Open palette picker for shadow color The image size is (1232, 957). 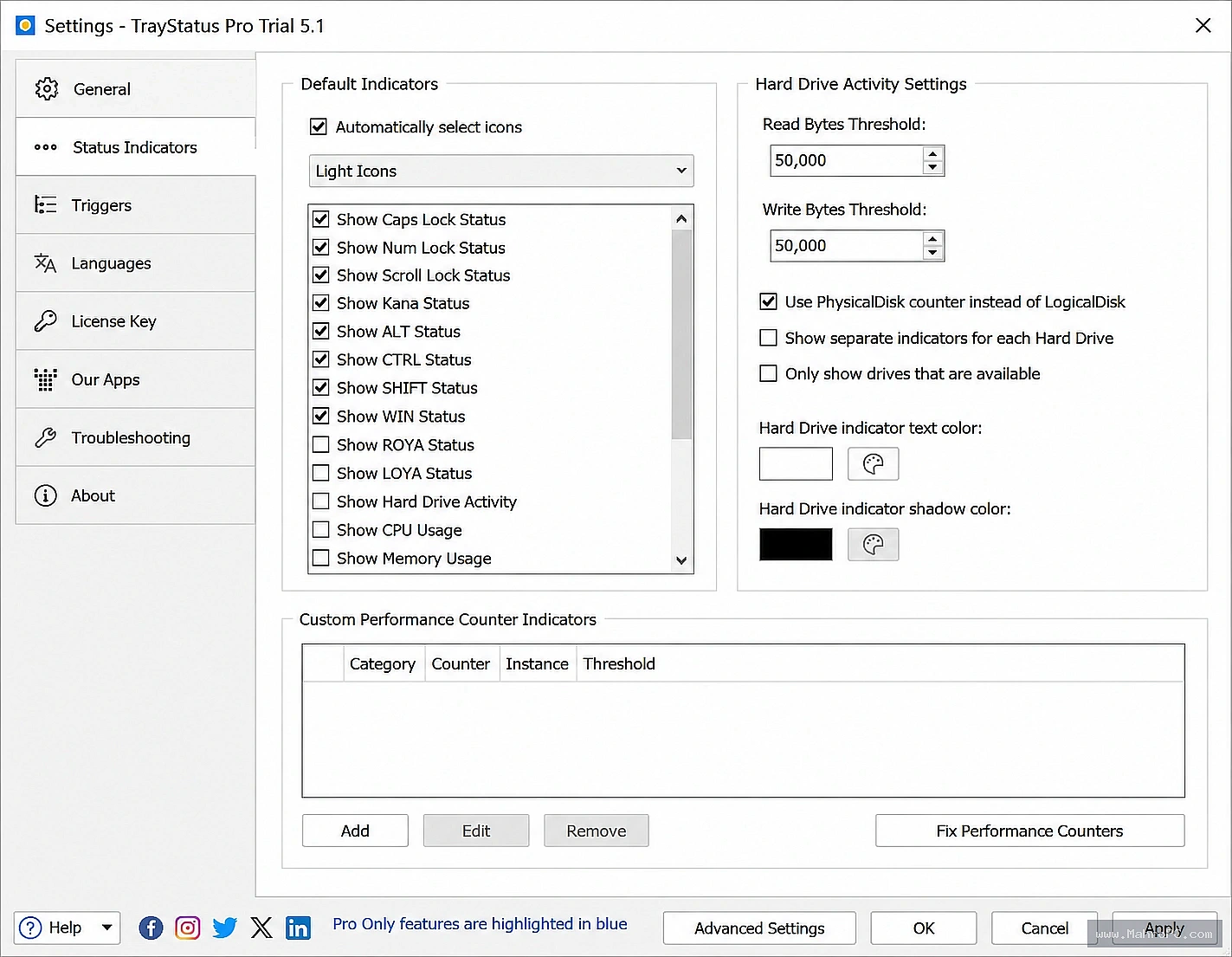click(873, 545)
